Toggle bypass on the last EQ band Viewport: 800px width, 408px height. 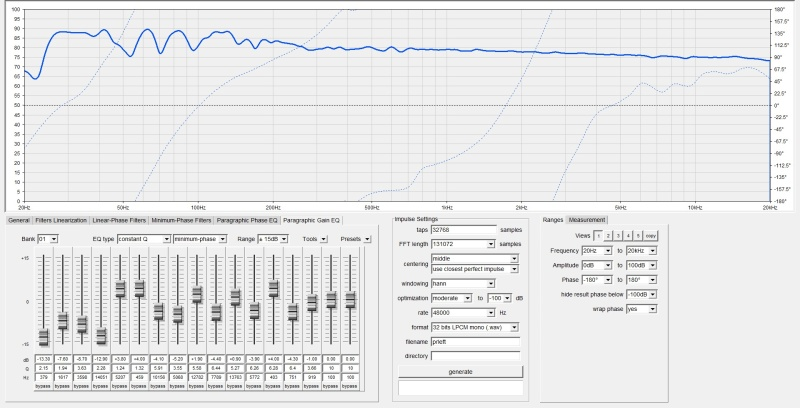351,385
